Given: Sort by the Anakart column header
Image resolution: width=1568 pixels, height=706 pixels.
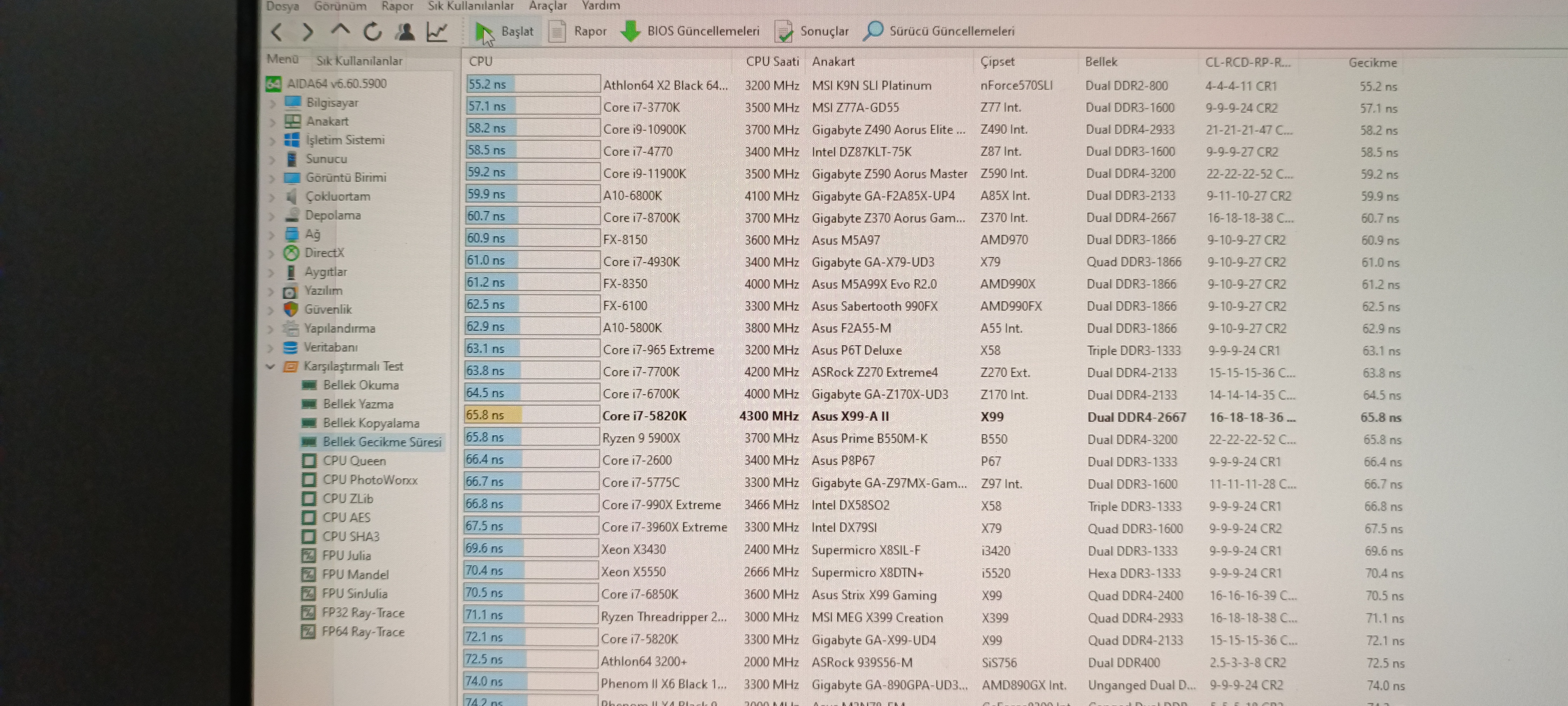Looking at the screenshot, I should pos(833,62).
